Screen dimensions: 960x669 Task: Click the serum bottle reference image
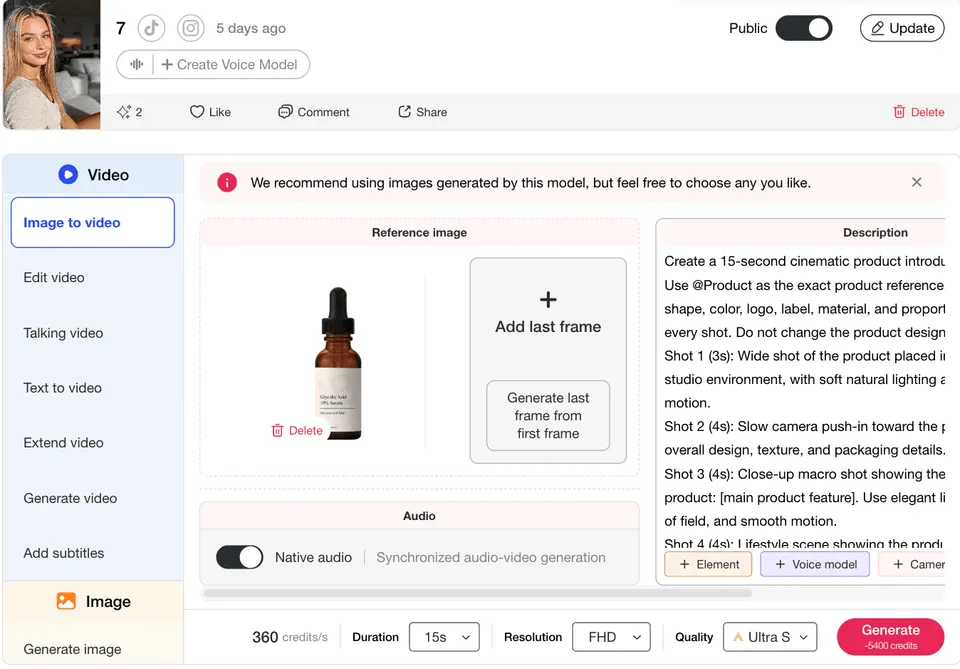click(x=338, y=363)
